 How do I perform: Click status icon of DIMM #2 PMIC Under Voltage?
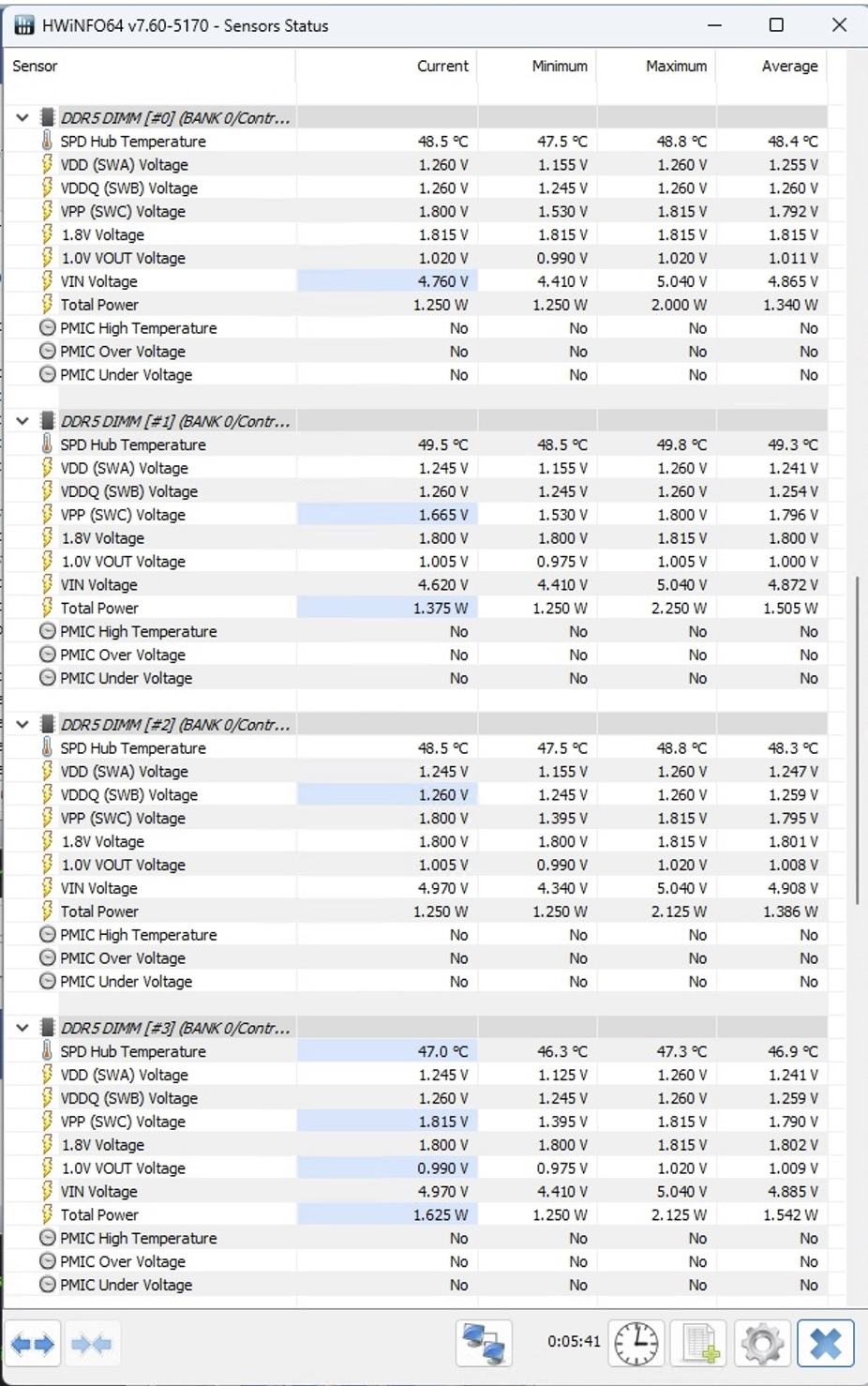pyautogui.click(x=48, y=981)
